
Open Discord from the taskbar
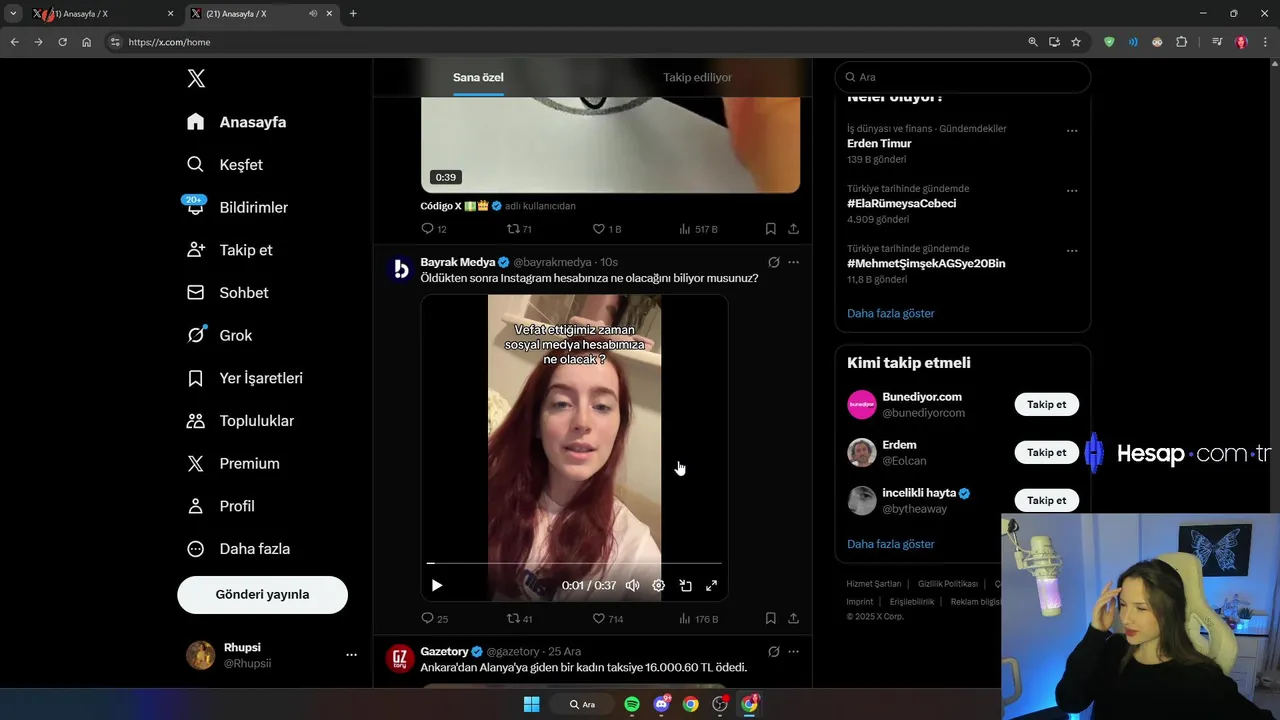[x=661, y=704]
